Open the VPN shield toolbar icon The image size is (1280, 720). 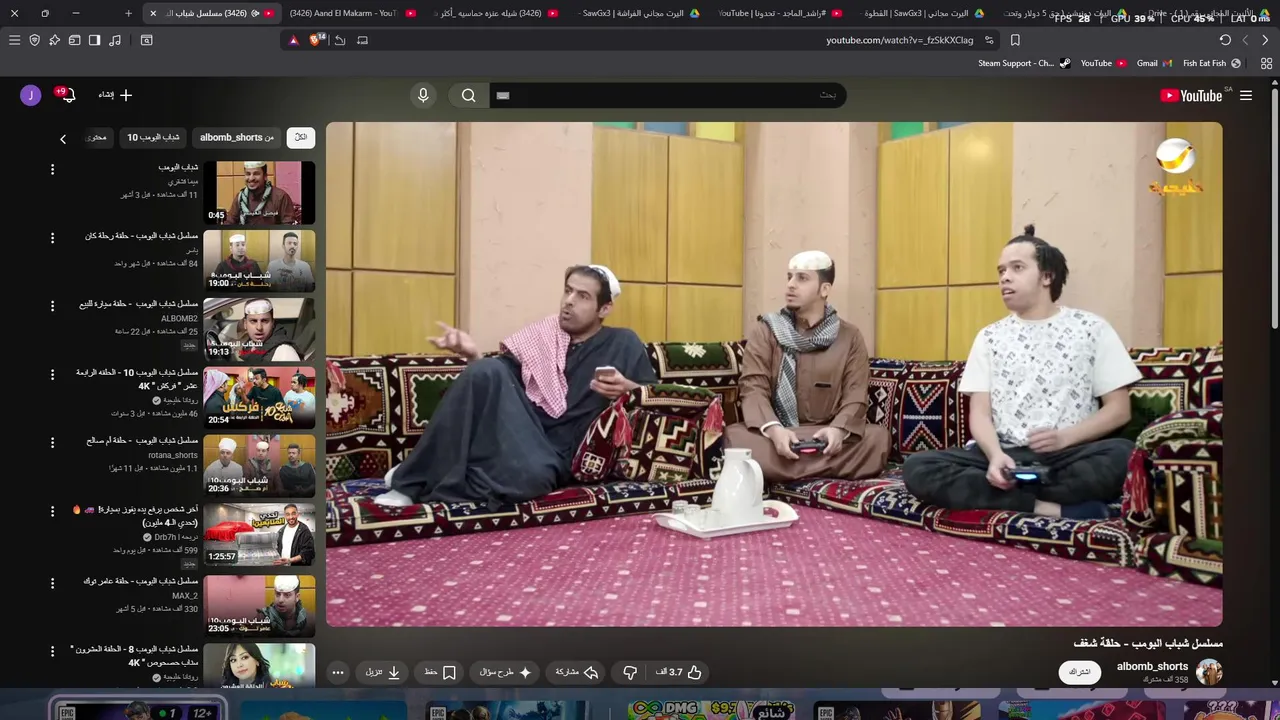tap(34, 40)
